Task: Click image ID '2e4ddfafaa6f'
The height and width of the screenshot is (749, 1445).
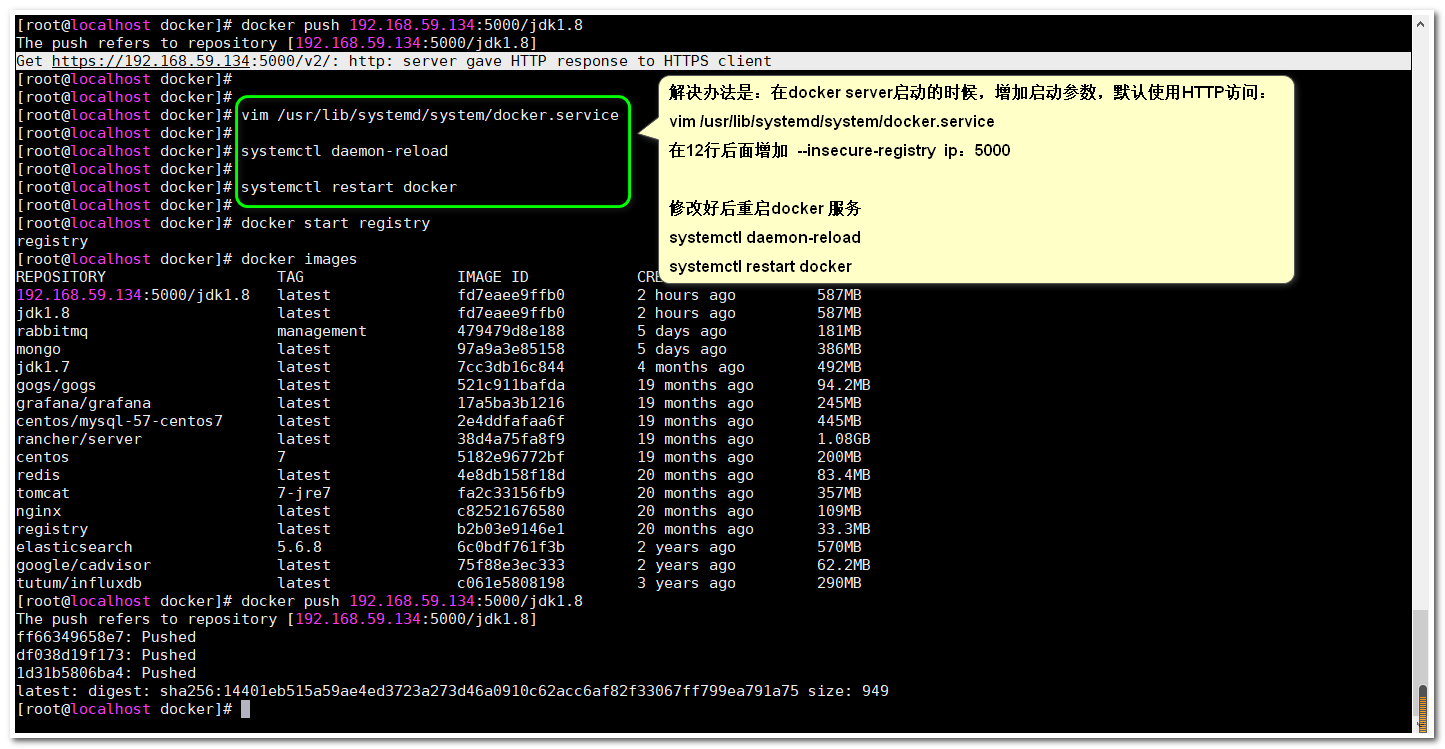Action: pyautogui.click(x=511, y=421)
